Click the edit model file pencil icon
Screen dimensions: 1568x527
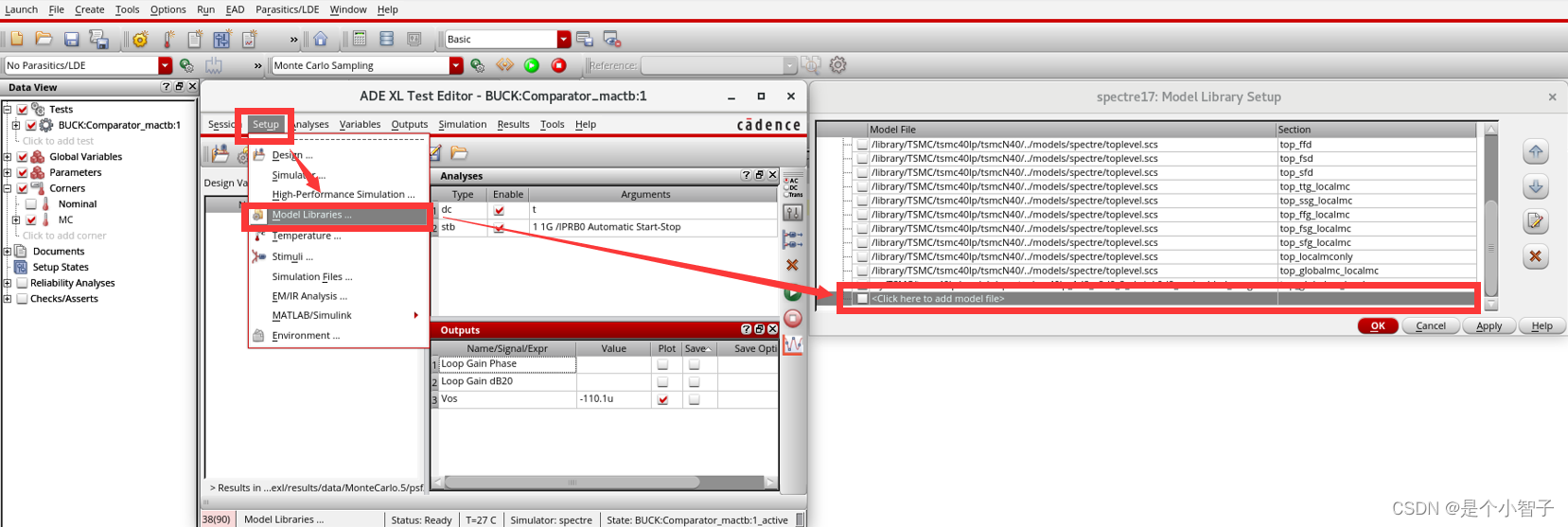coord(1535,221)
